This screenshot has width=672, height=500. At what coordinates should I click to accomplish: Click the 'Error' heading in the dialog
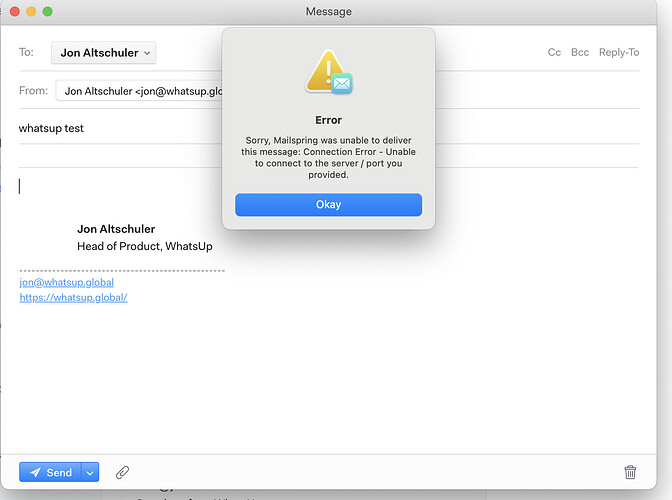pos(328,120)
